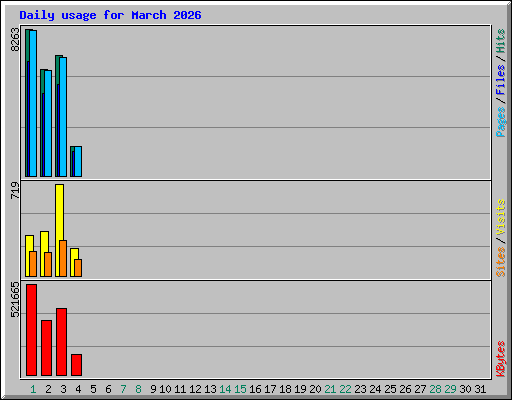
Task: Click day label 1 on the x-axis
Action: pos(33,389)
